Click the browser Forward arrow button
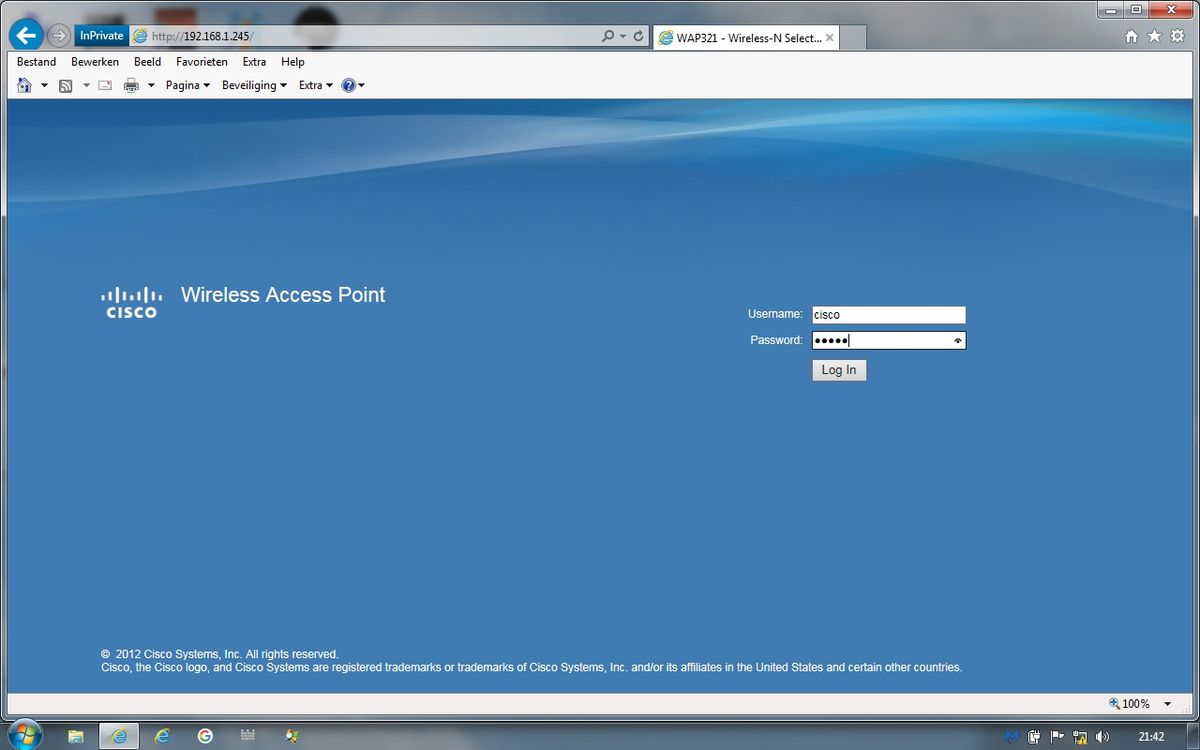Viewport: 1200px width, 750px height. pos(59,36)
